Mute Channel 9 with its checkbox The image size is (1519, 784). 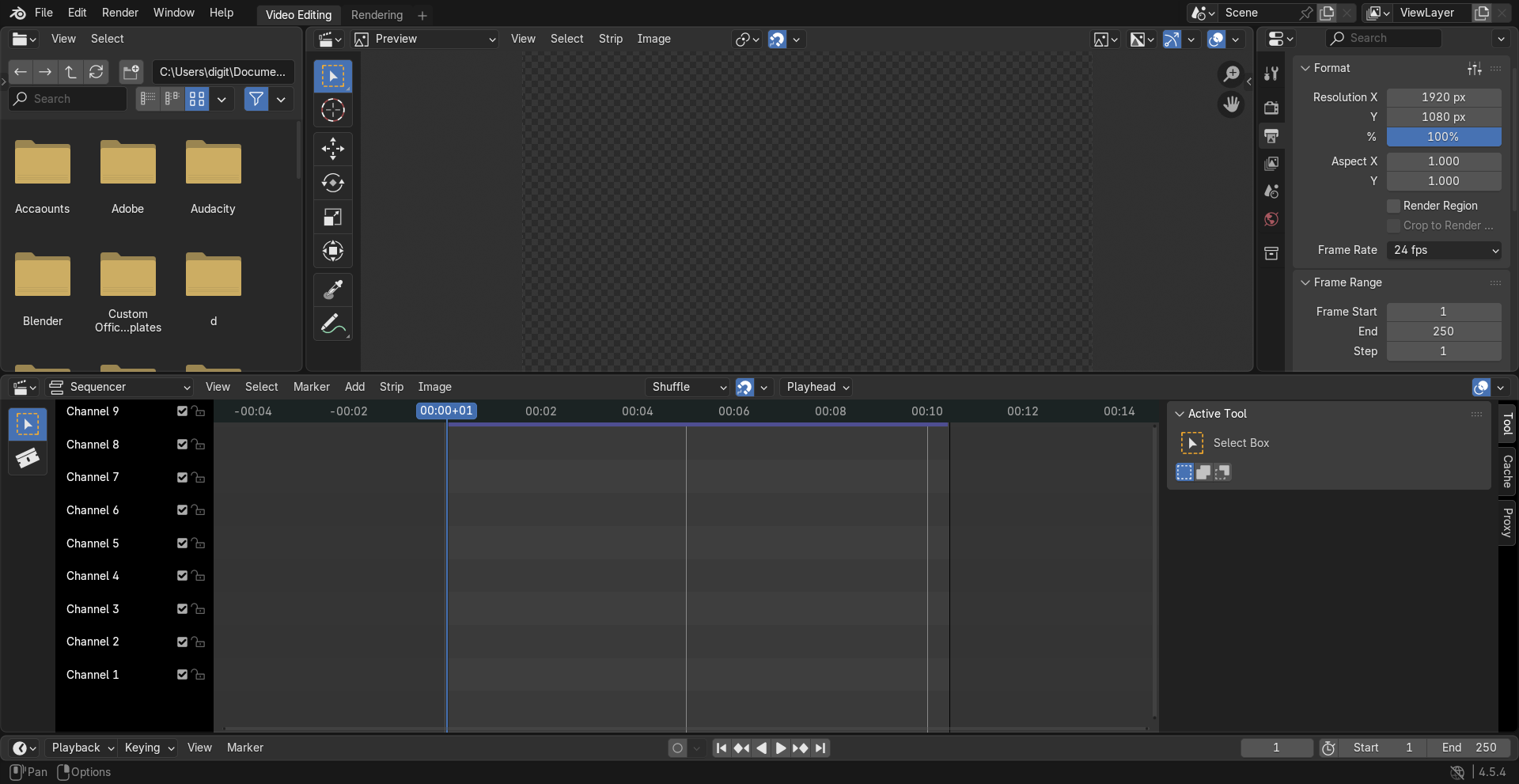click(182, 411)
